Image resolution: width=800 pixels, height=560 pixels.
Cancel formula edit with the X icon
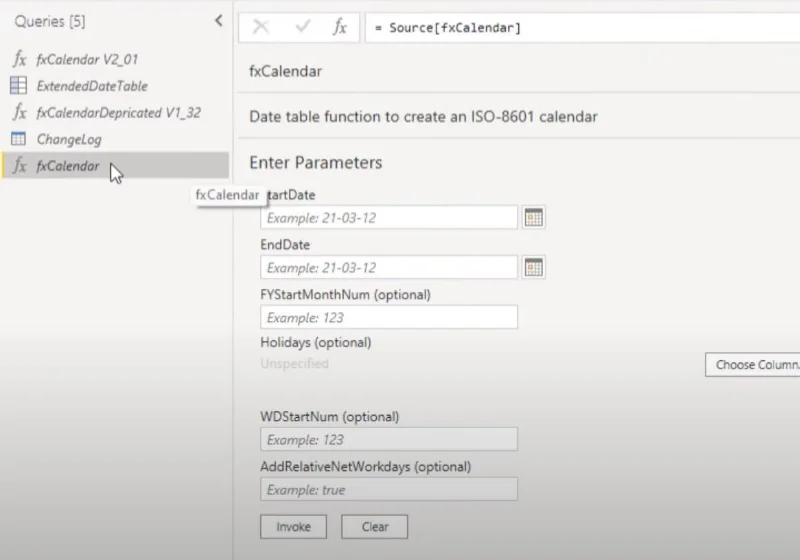pos(261,27)
